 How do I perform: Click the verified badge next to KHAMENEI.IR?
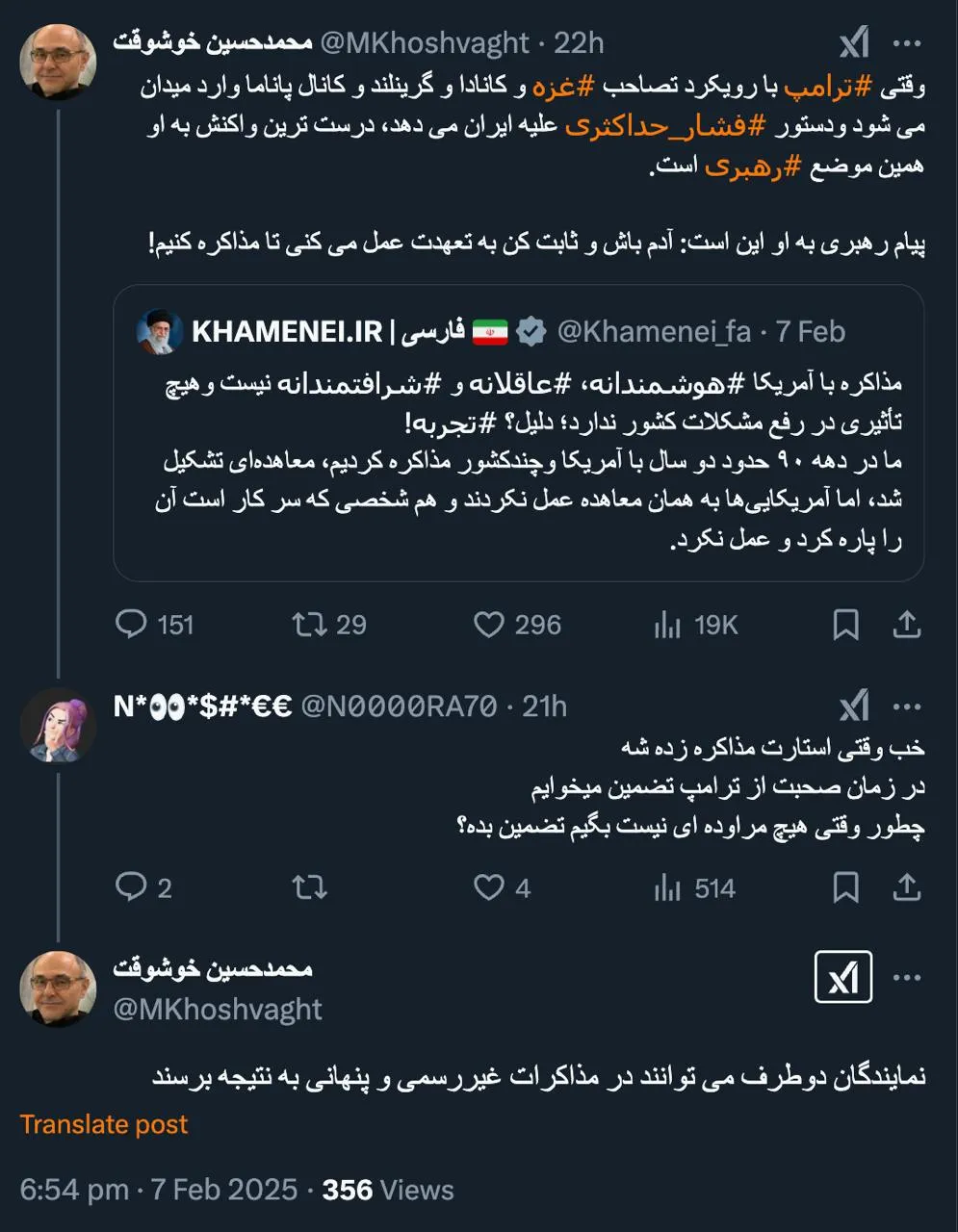[x=529, y=330]
